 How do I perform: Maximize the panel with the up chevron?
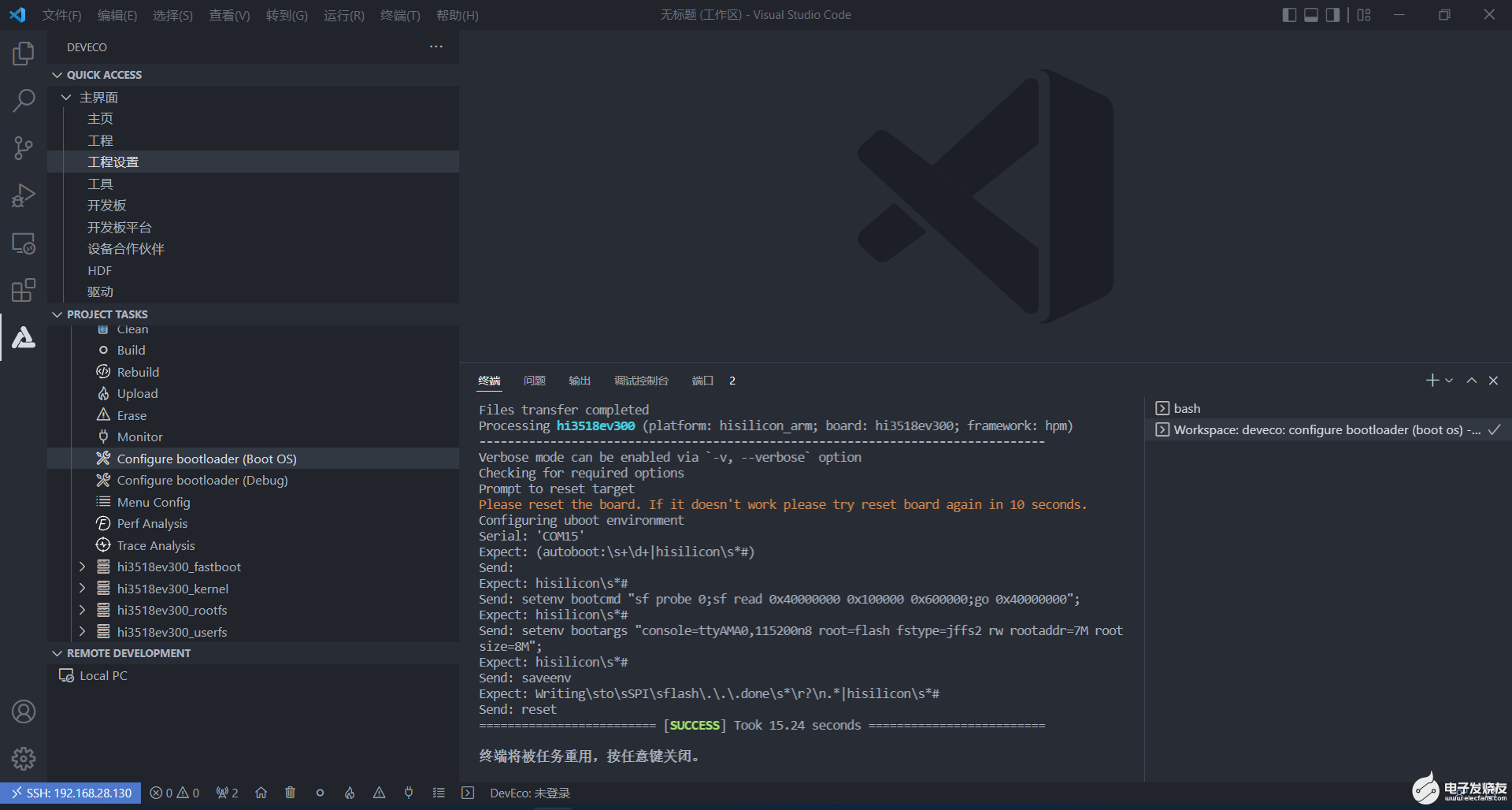(1471, 381)
